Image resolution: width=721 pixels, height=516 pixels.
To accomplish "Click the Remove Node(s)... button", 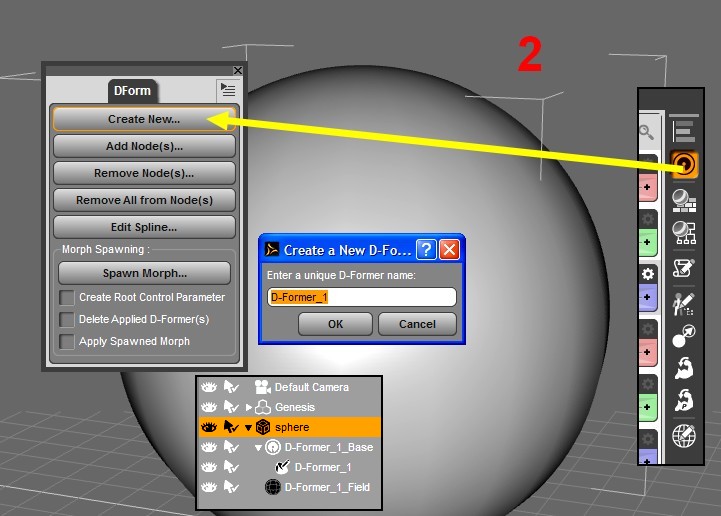I will (144, 173).
